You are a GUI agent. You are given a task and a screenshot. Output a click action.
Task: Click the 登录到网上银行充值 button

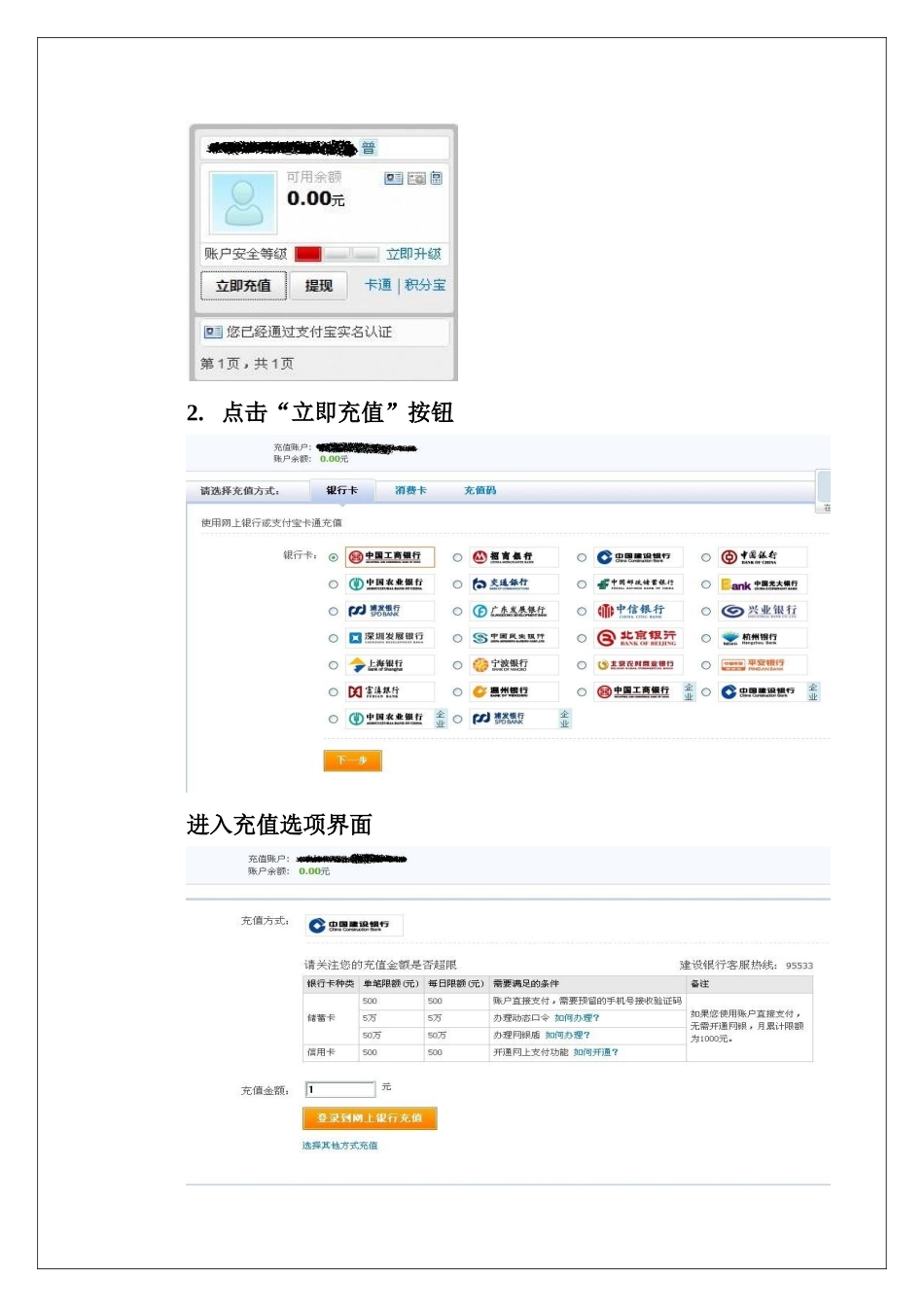tap(370, 1118)
